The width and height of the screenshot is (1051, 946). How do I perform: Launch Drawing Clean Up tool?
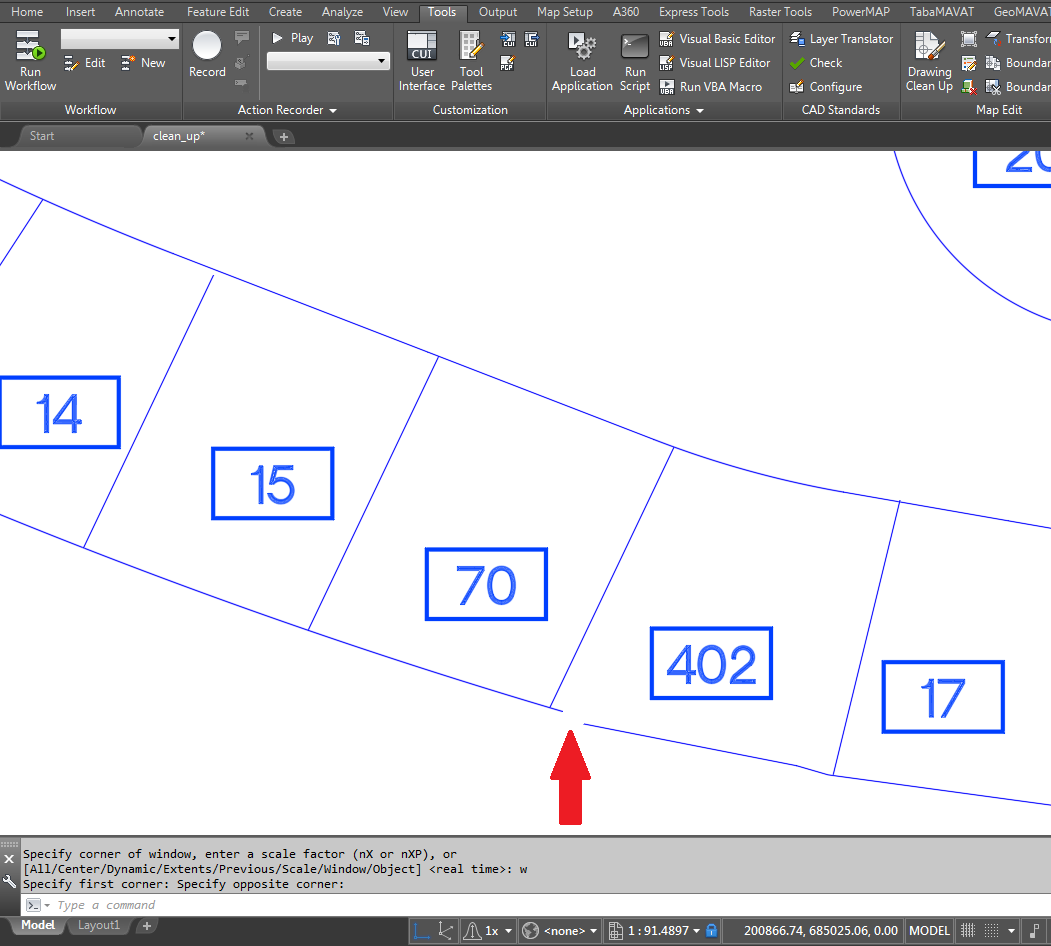click(929, 61)
